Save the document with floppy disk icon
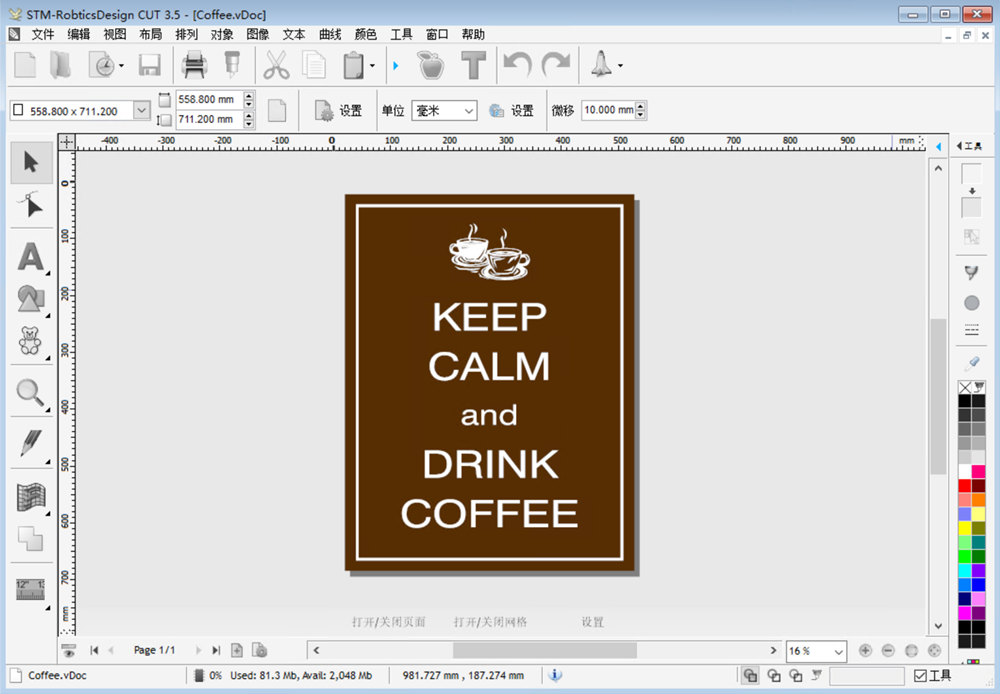 tap(150, 65)
